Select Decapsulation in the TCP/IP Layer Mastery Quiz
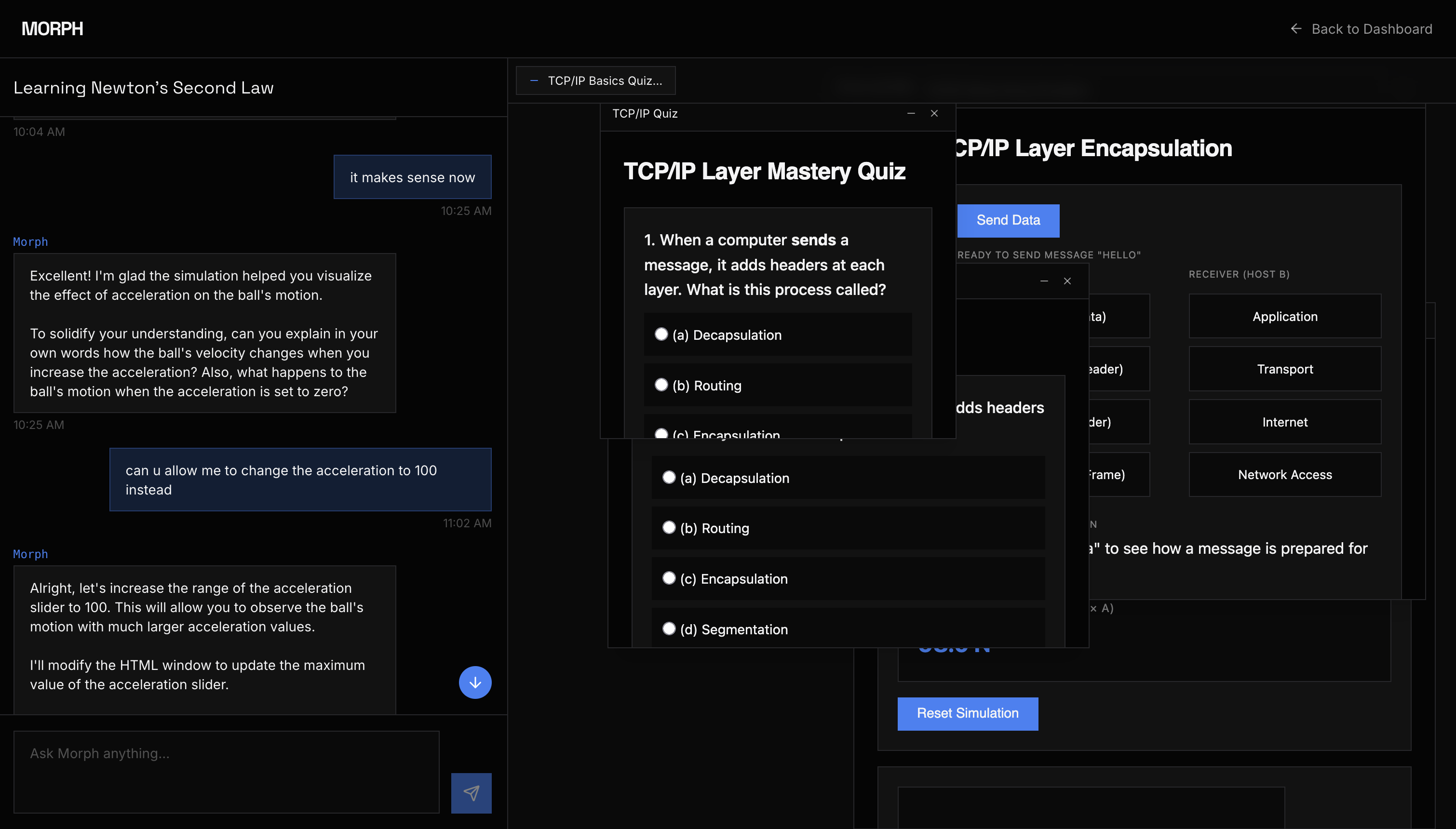The height and width of the screenshot is (829, 1456). tap(661, 334)
